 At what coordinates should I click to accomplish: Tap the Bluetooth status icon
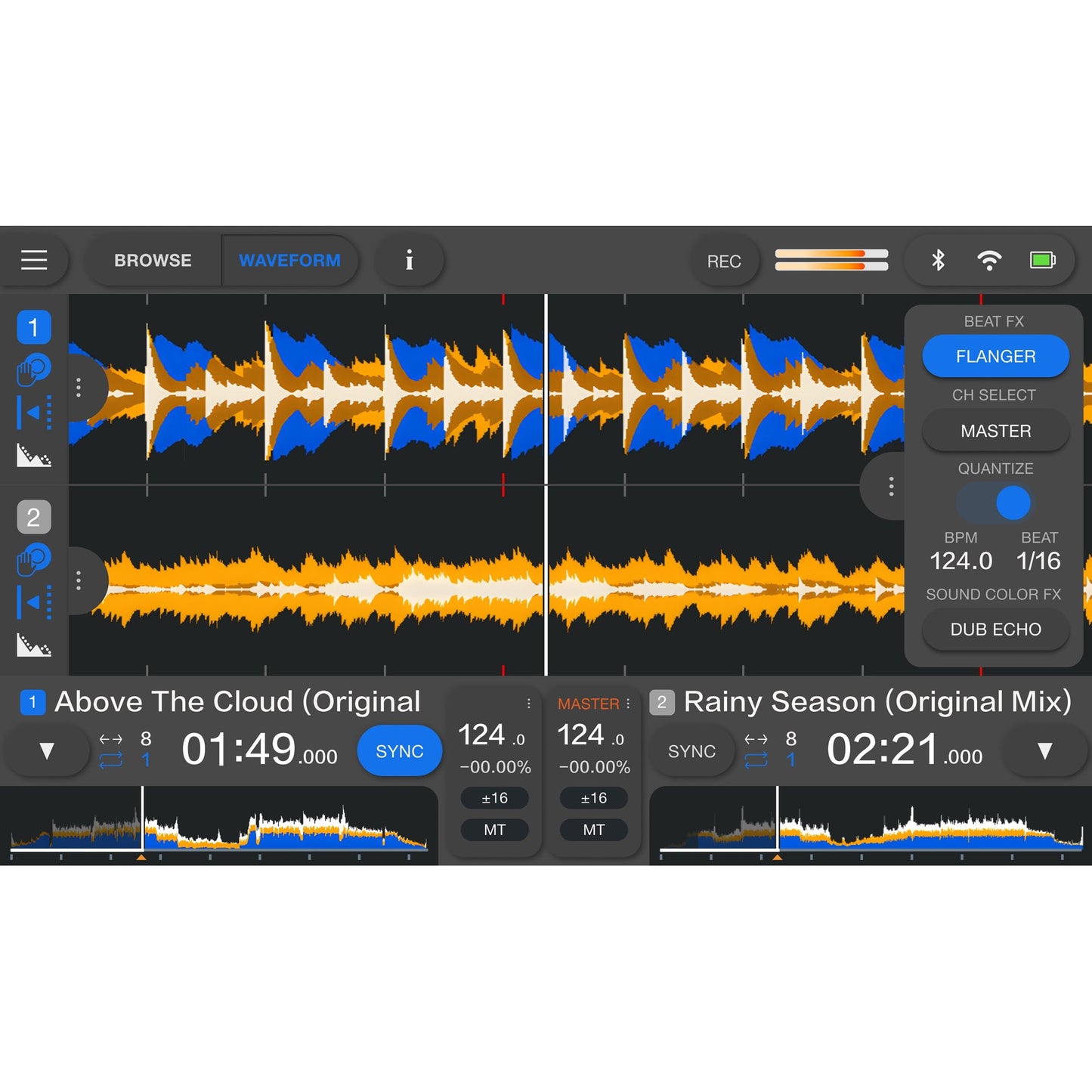pyautogui.click(x=935, y=259)
